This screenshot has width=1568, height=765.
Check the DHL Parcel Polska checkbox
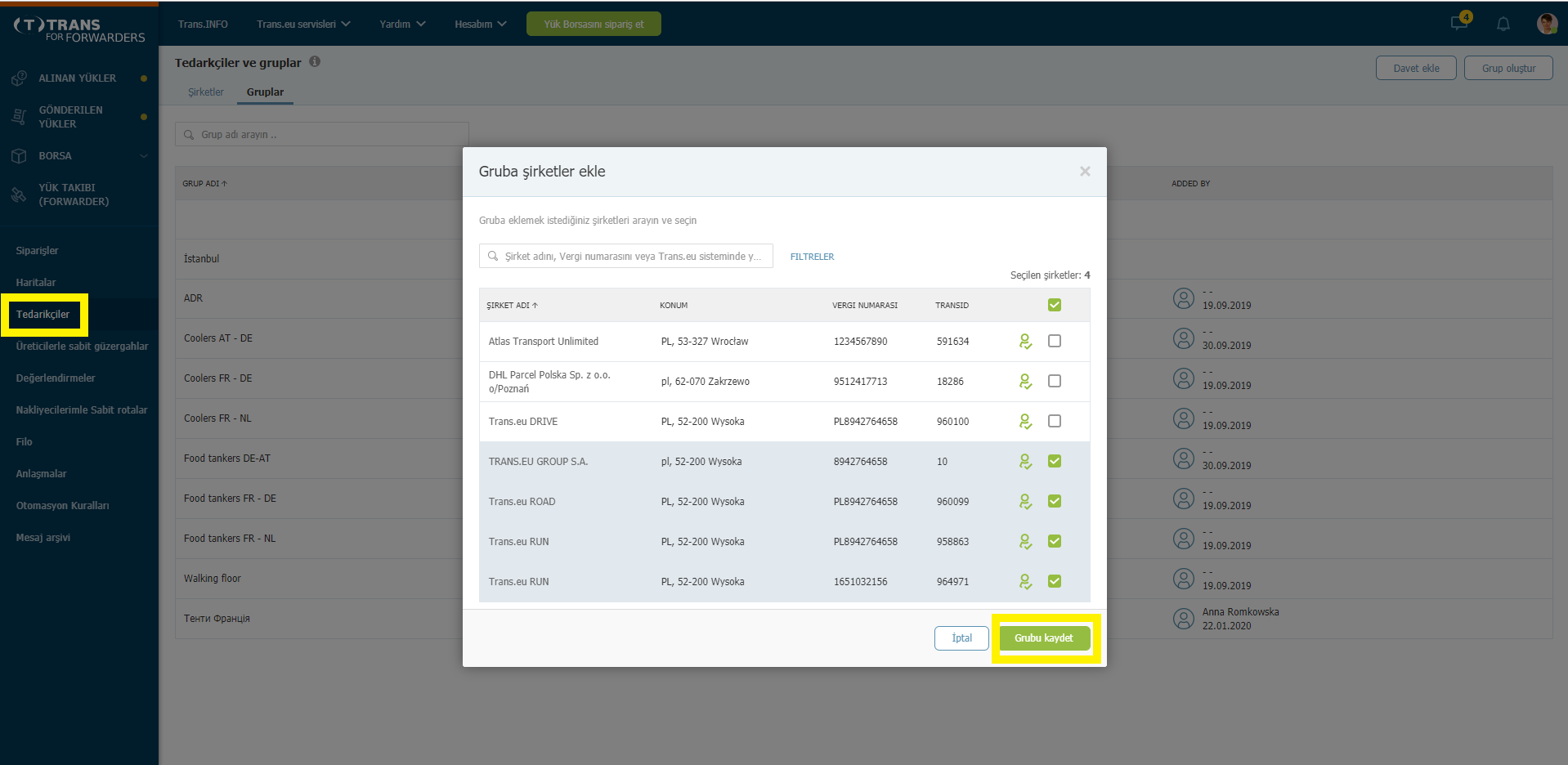(x=1055, y=381)
